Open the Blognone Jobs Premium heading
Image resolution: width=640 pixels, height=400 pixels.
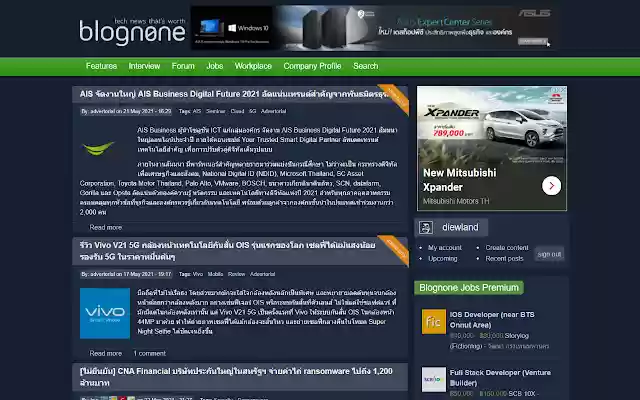pyautogui.click(x=469, y=288)
